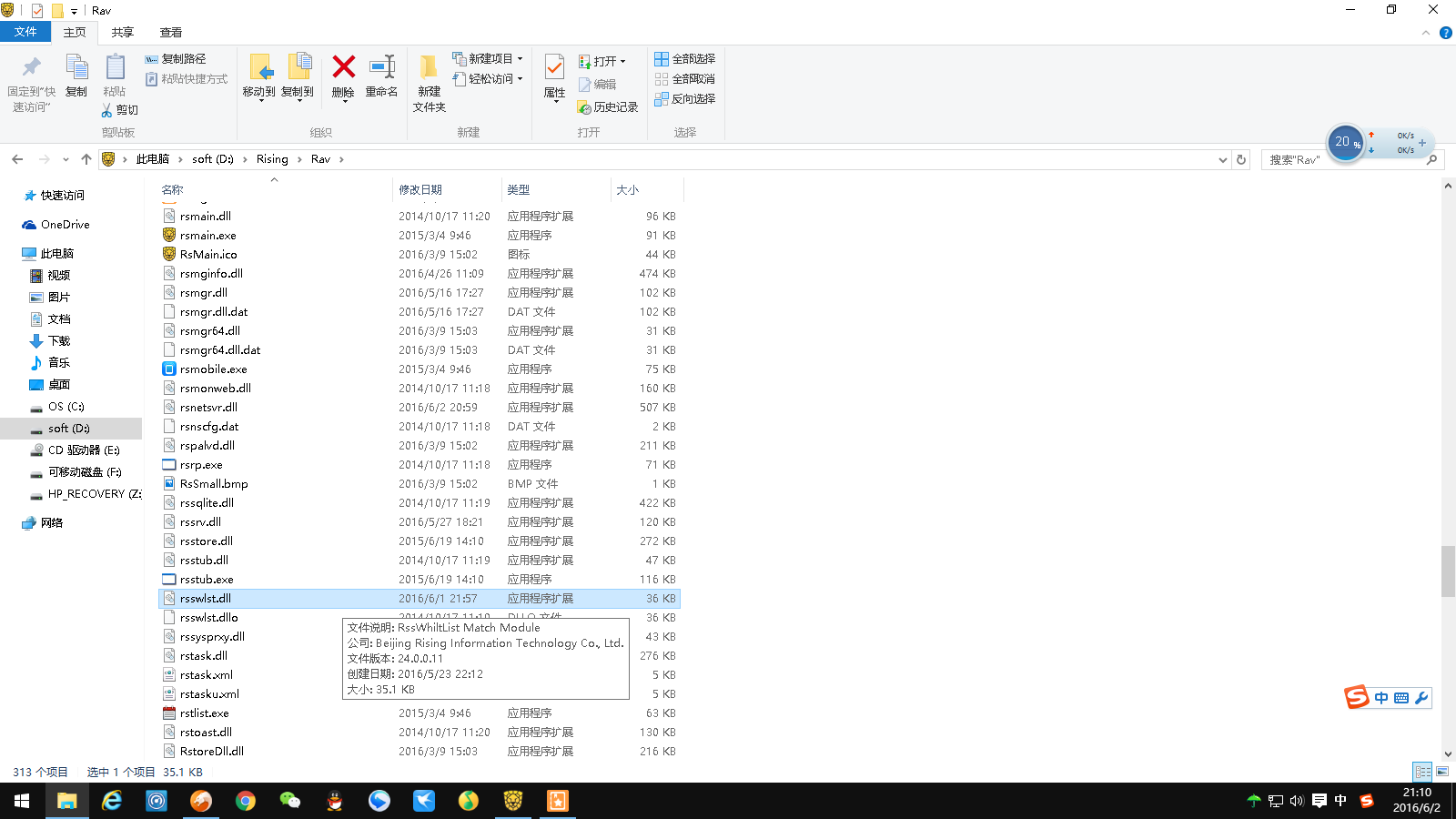Click the Pin to Quick access icon
1456x819 pixels.
pyautogui.click(x=32, y=67)
